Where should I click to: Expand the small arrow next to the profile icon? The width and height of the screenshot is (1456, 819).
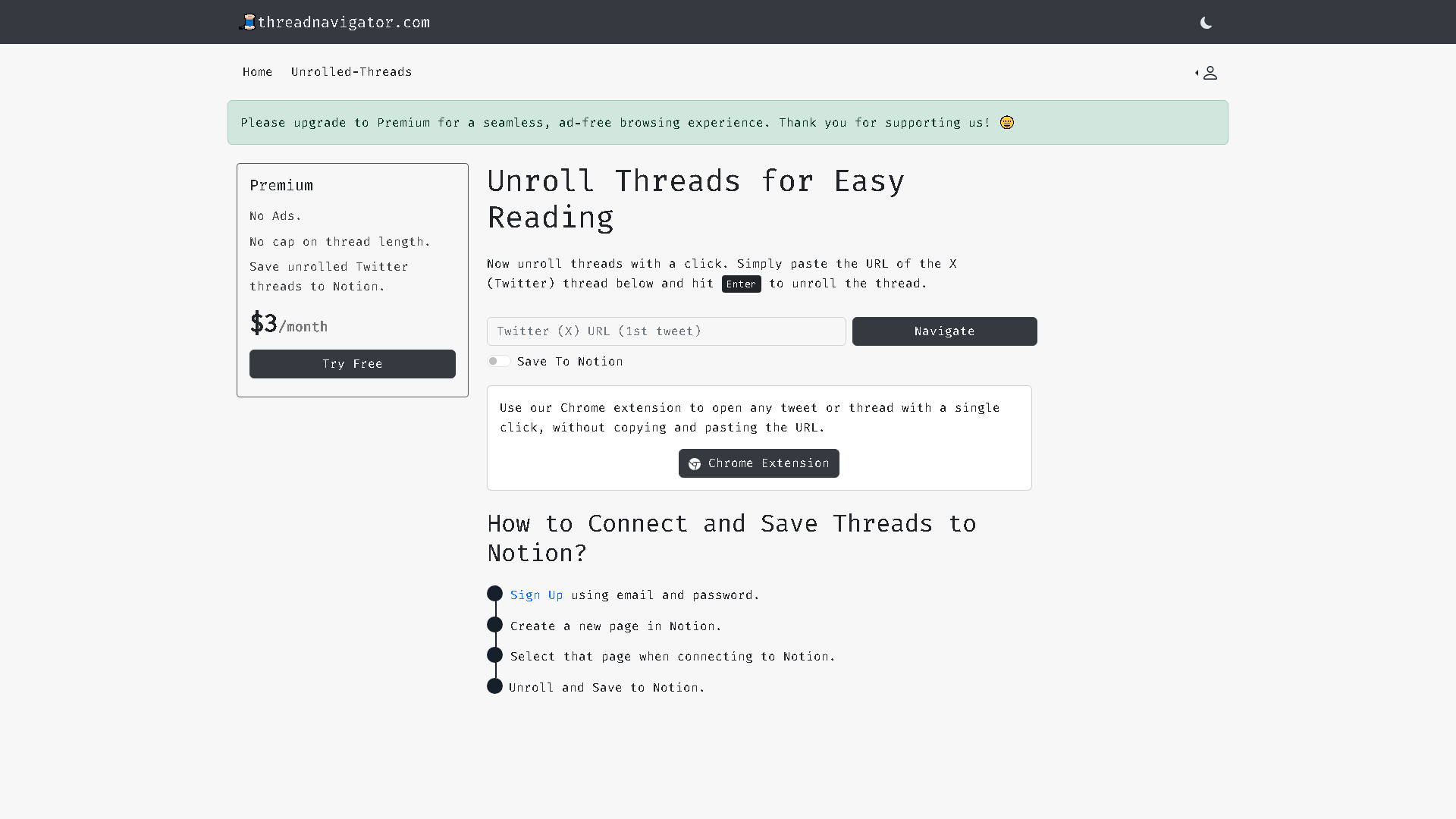[x=1197, y=74]
